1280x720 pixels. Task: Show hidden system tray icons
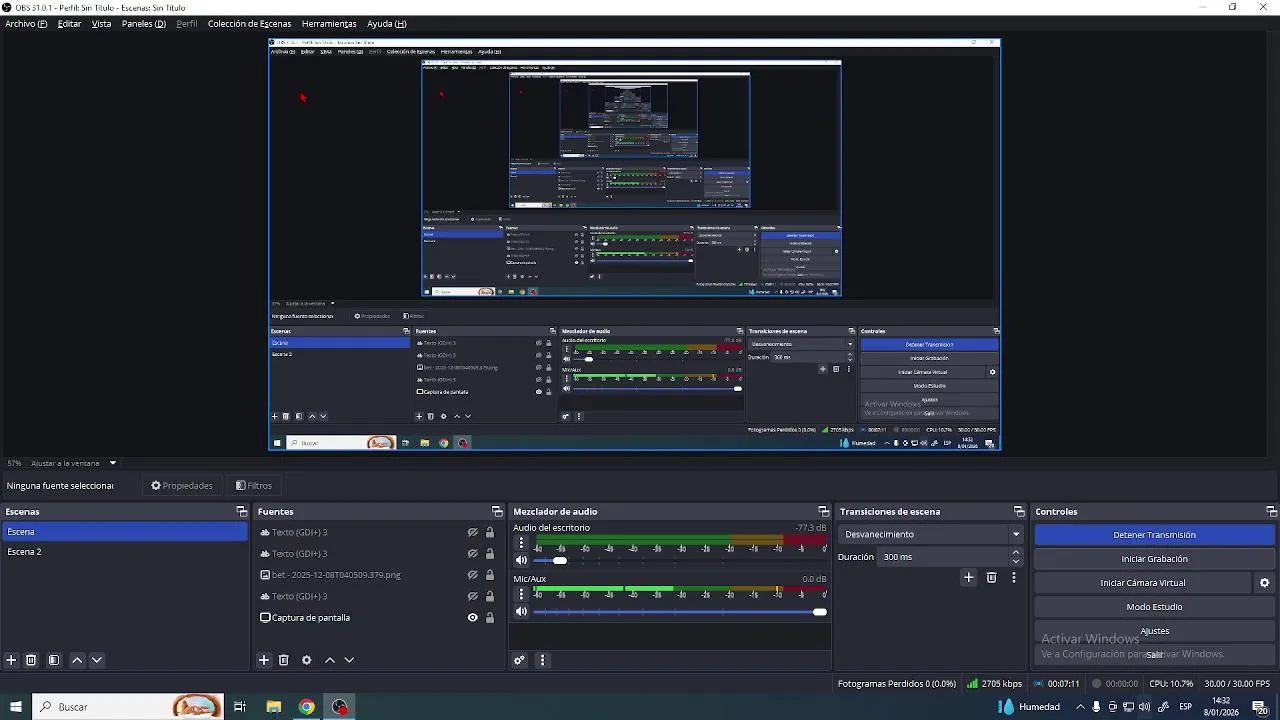click(x=1080, y=707)
